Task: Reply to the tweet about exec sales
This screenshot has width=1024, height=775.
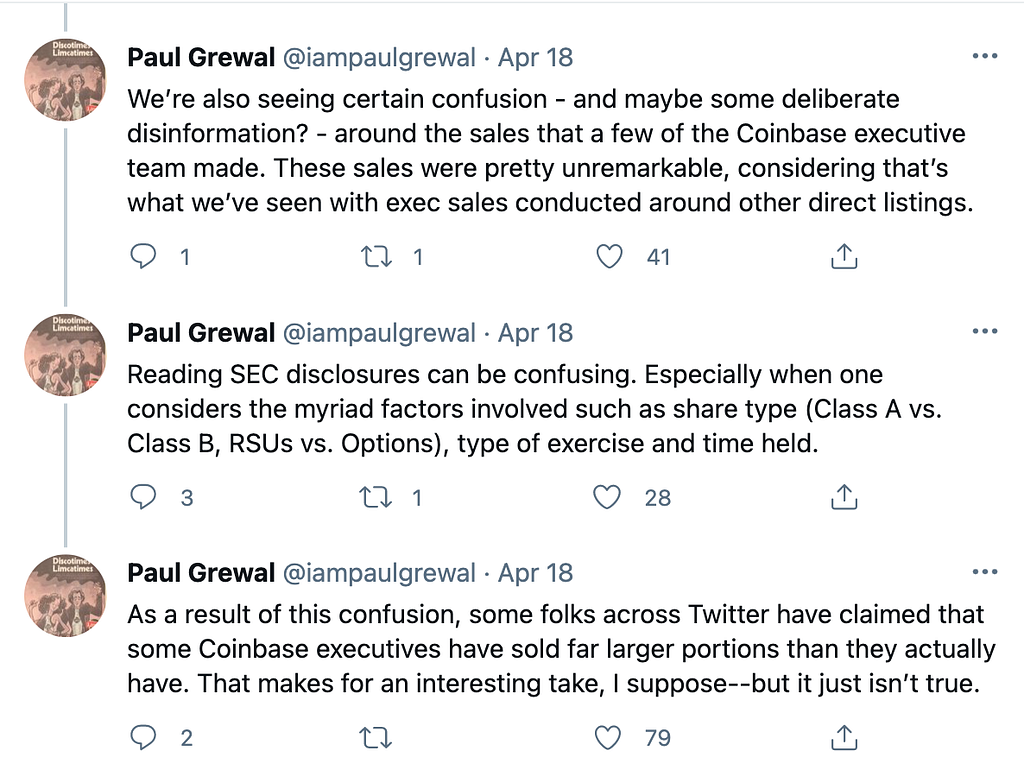Action: pyautogui.click(x=144, y=257)
